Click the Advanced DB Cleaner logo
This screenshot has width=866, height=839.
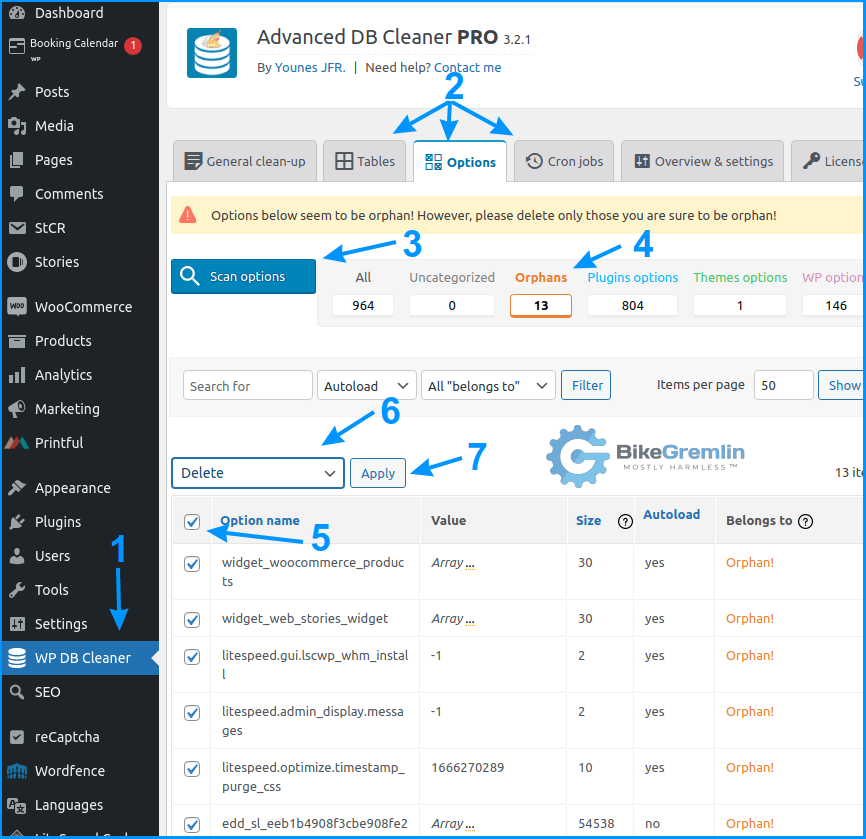(x=212, y=53)
